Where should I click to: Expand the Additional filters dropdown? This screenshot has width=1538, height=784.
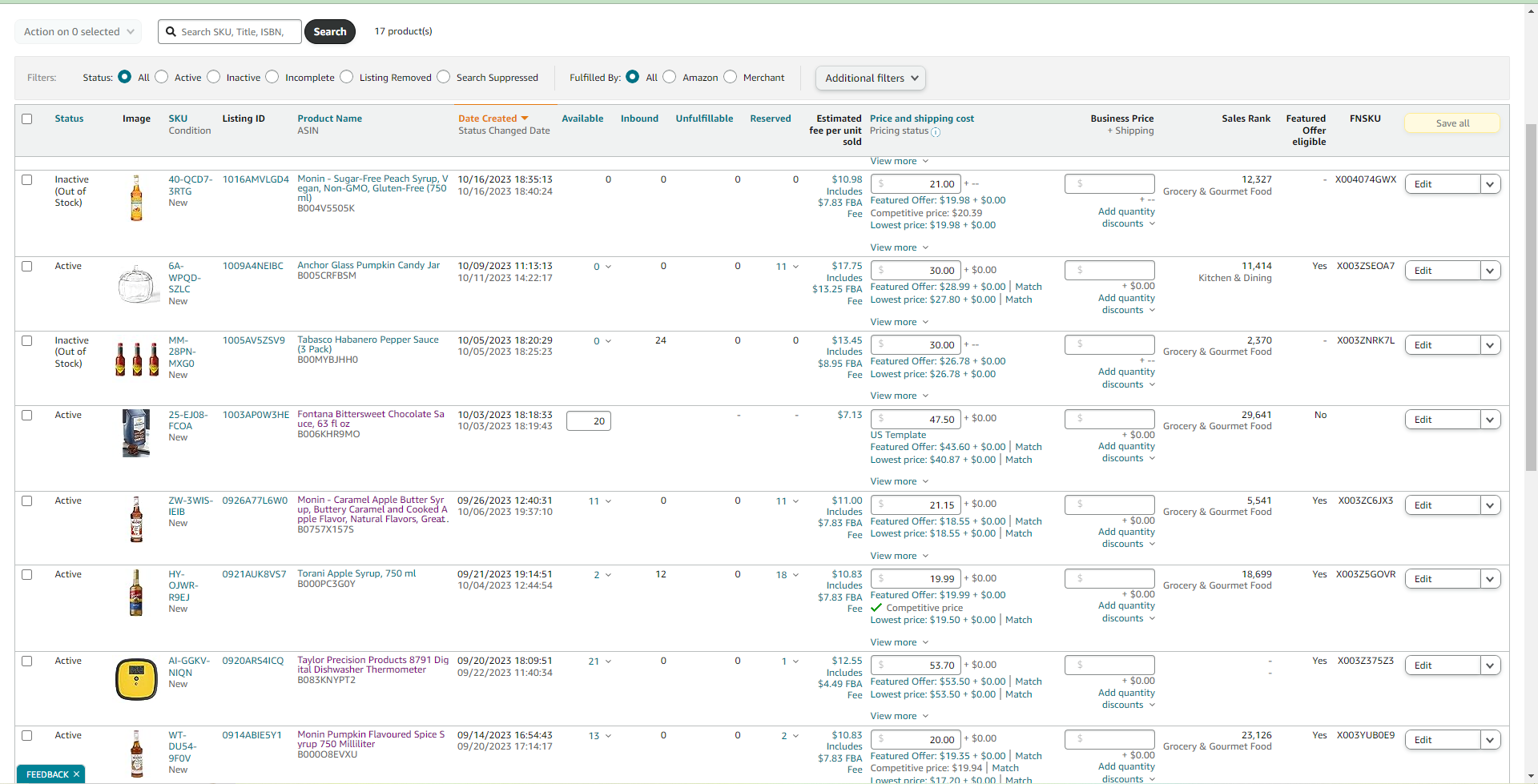871,78
